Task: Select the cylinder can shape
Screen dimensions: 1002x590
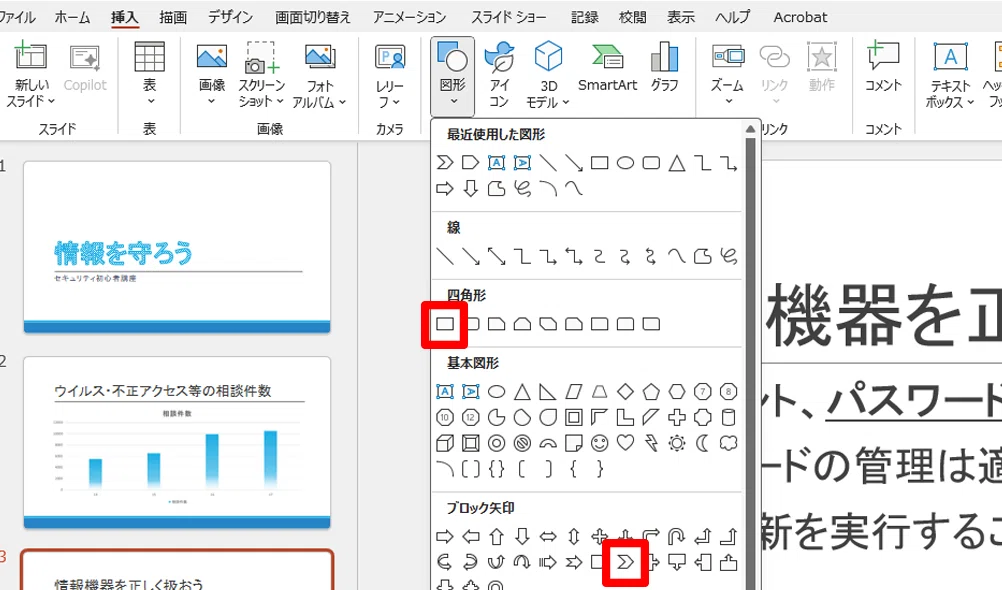Action: point(728,417)
